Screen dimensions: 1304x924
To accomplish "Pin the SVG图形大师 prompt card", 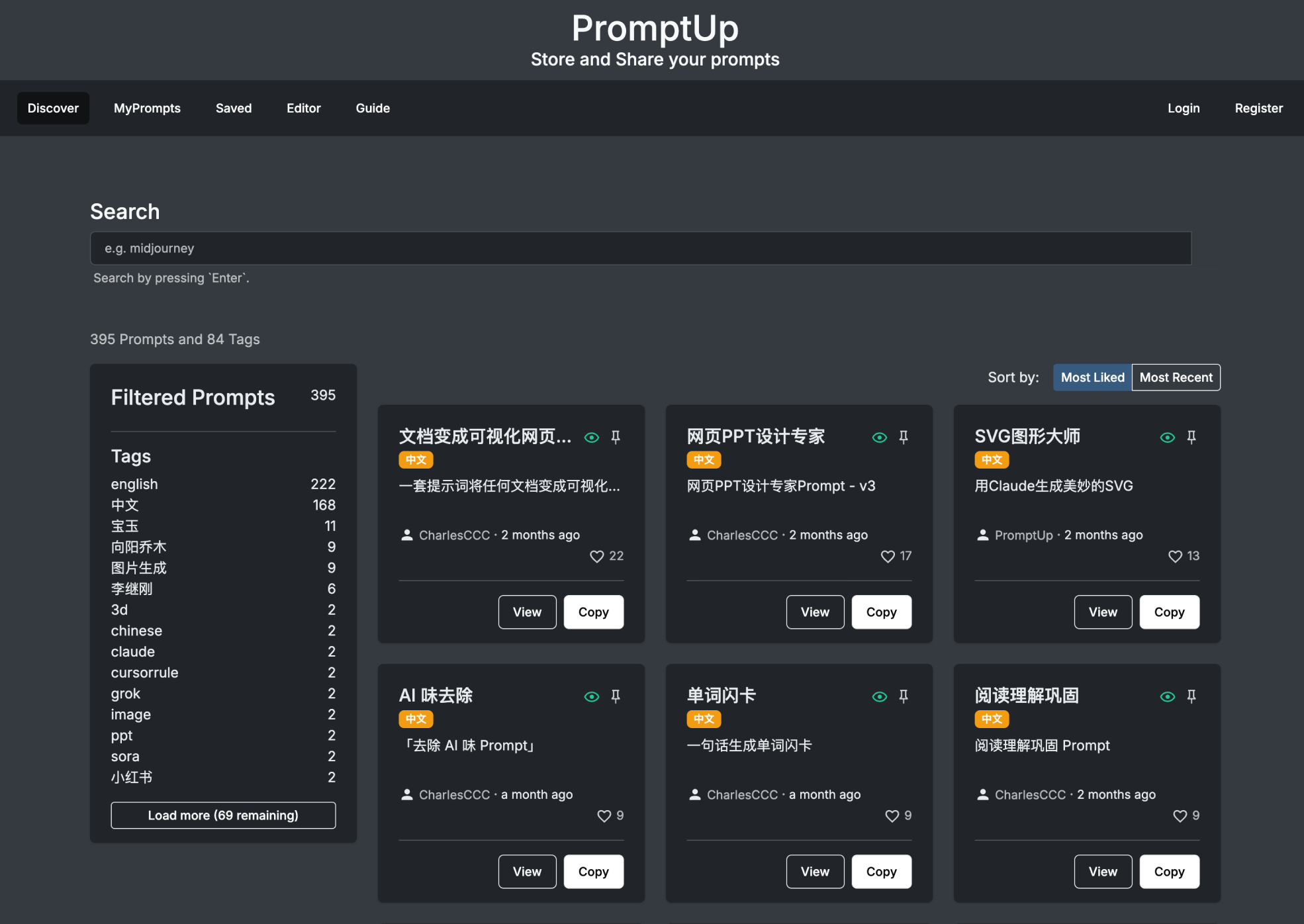I will click(x=1191, y=438).
